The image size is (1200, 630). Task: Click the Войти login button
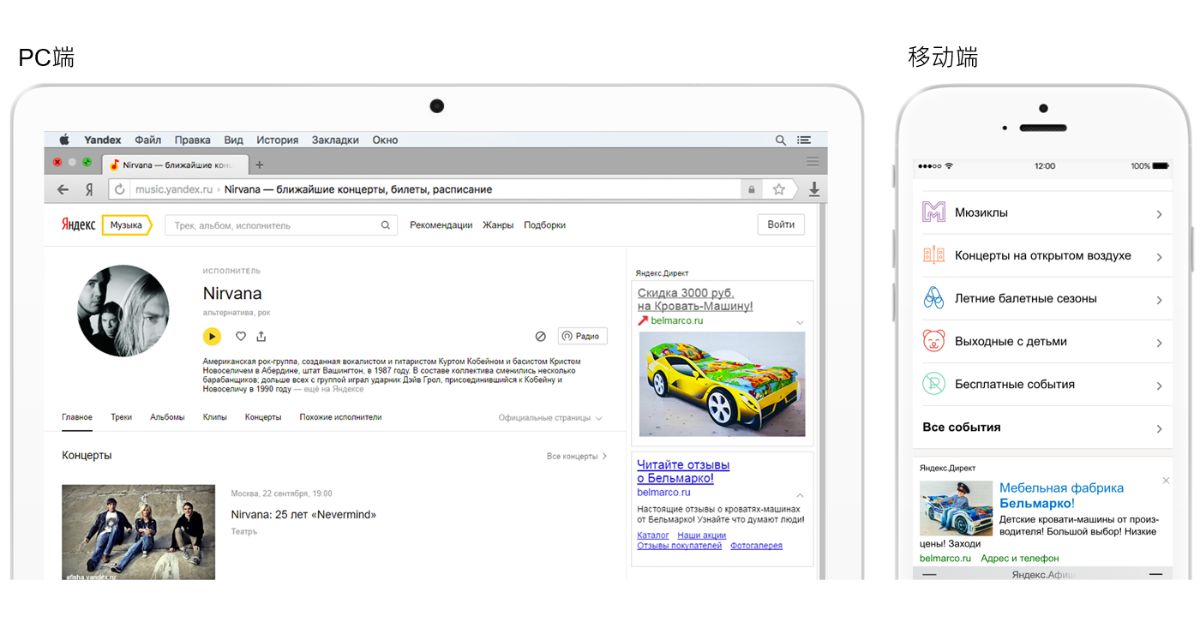tap(781, 225)
